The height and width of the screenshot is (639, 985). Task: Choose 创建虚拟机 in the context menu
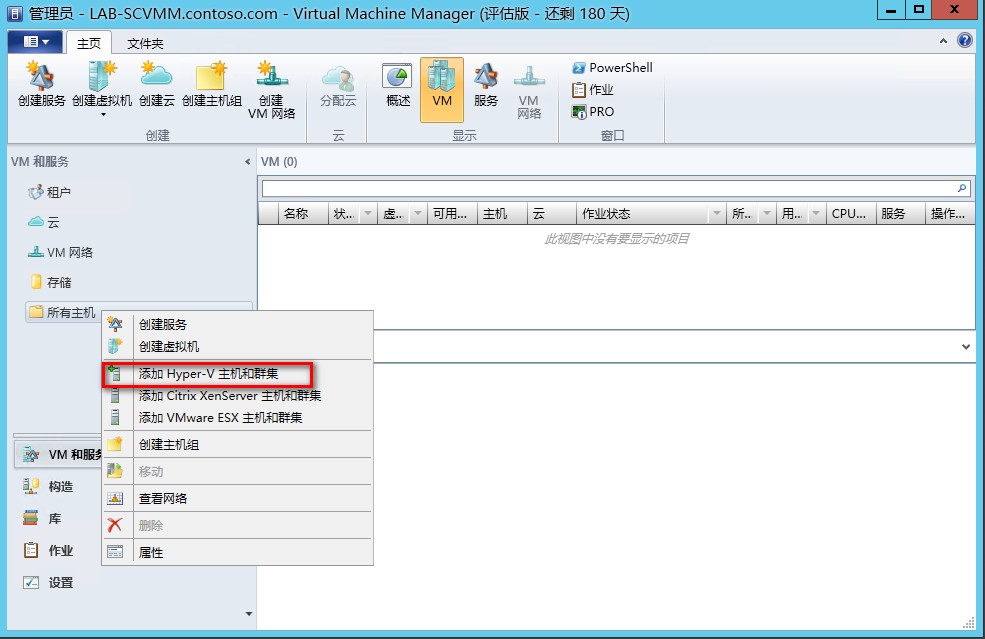[x=237, y=346]
